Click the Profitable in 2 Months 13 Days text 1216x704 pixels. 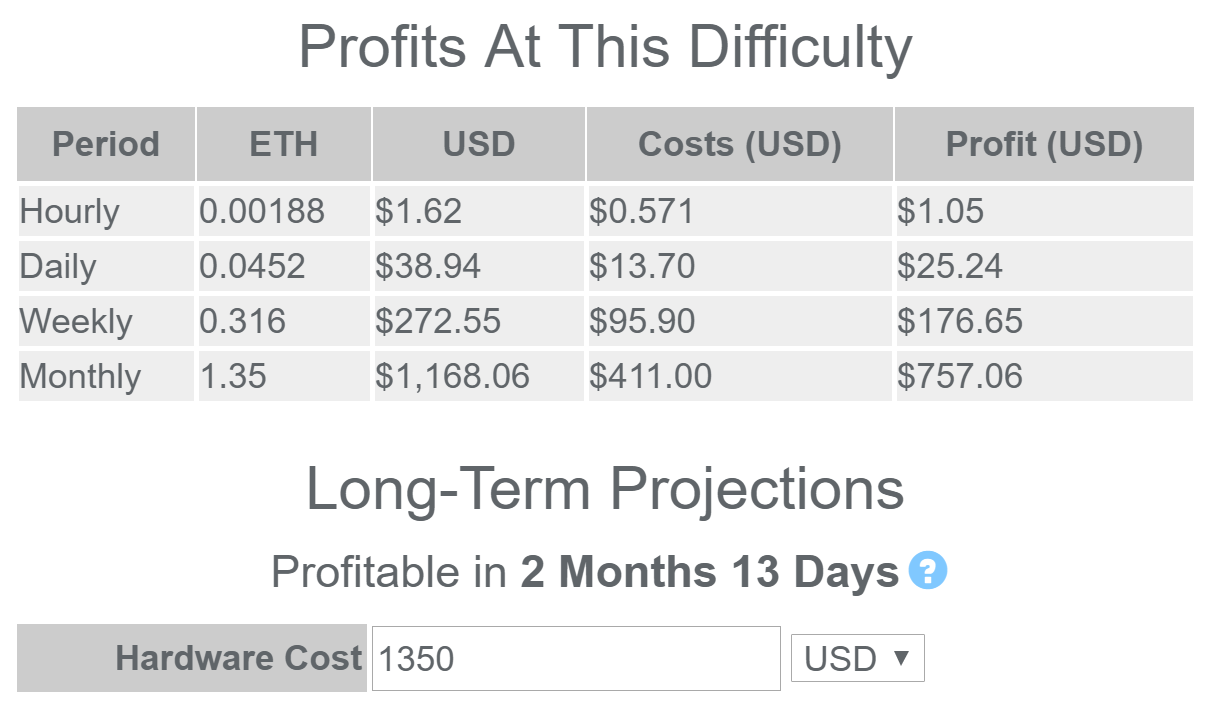[x=585, y=573]
